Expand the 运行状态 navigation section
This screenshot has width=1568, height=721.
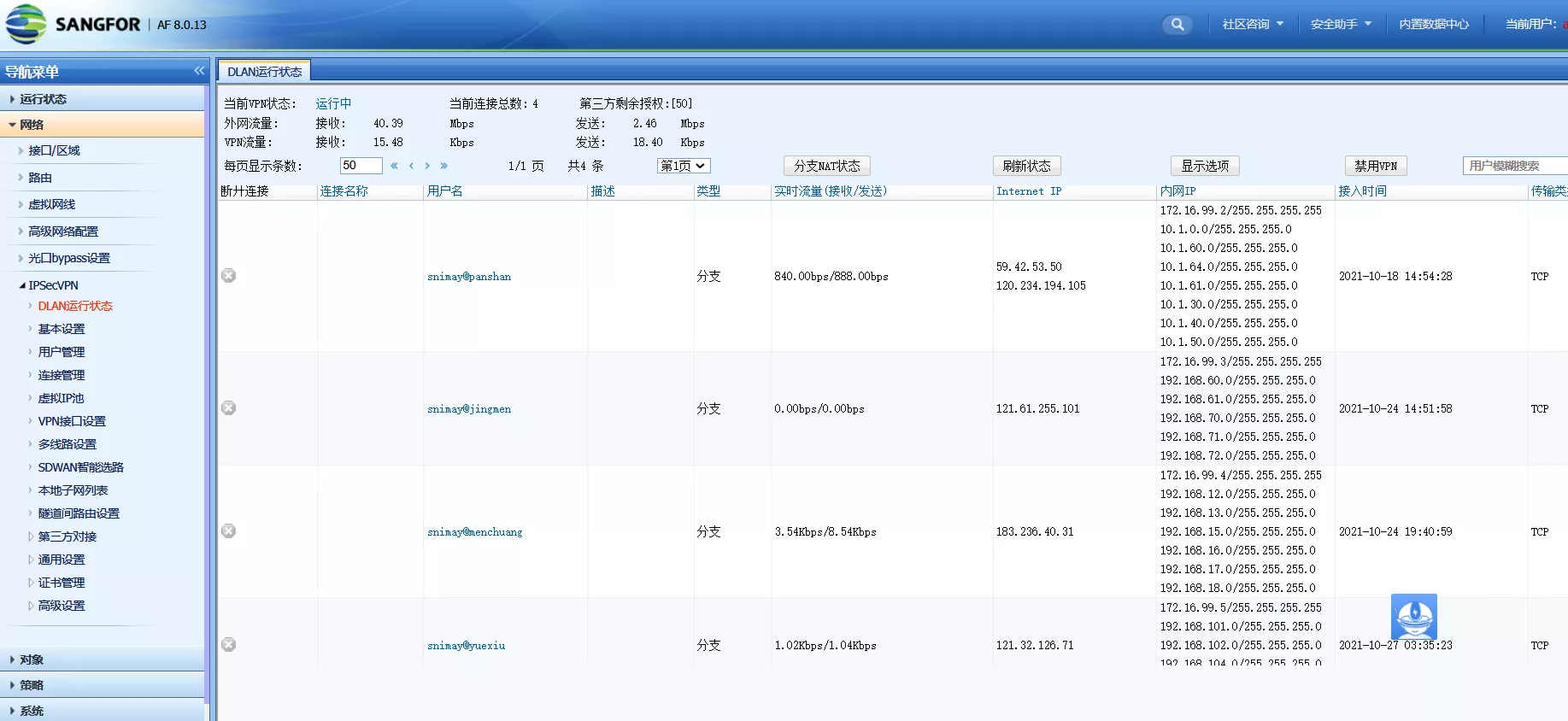click(44, 99)
